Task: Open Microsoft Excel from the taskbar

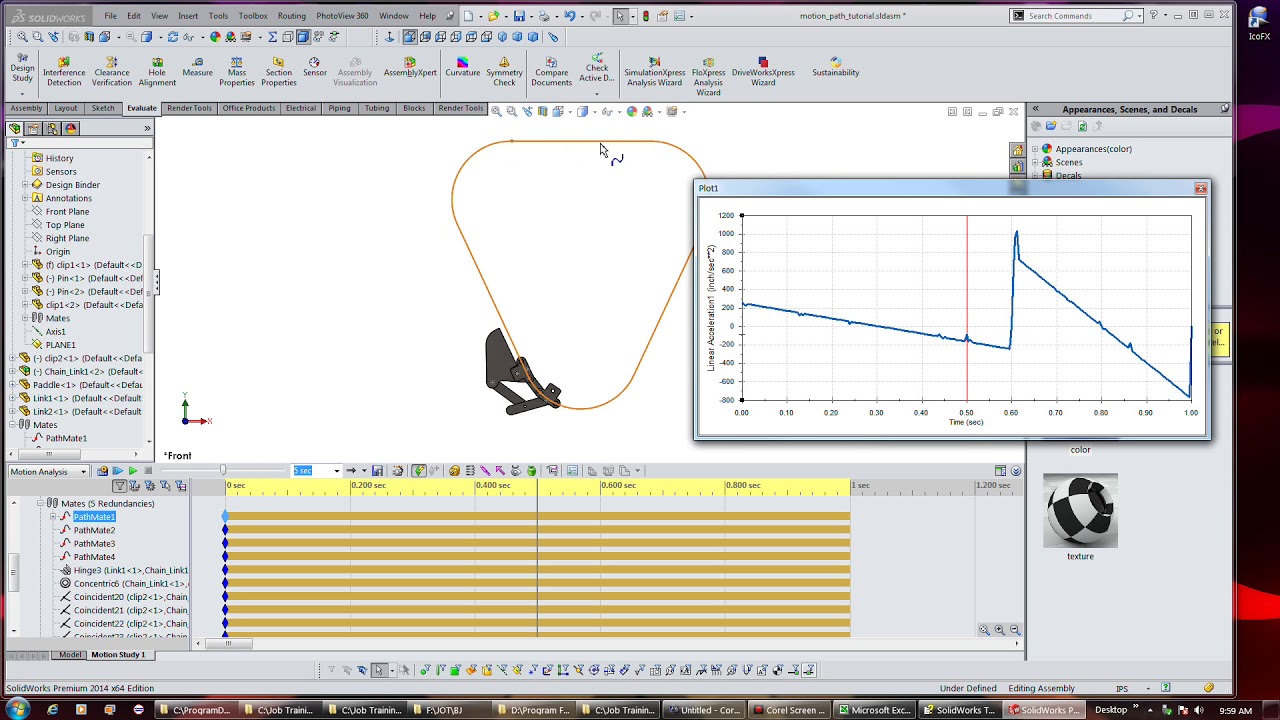Action: tap(876, 710)
